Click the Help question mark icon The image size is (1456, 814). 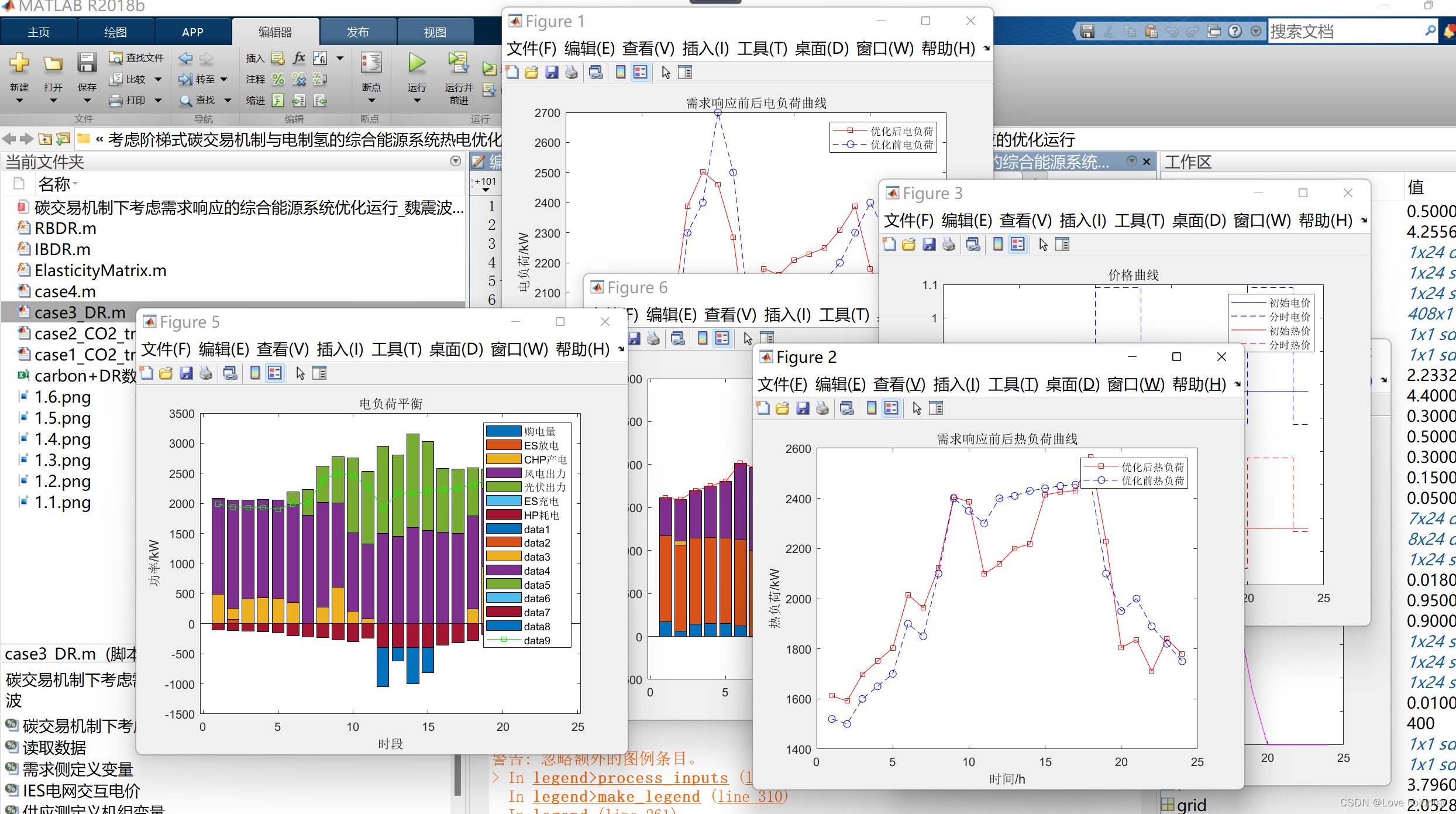click(x=1235, y=31)
